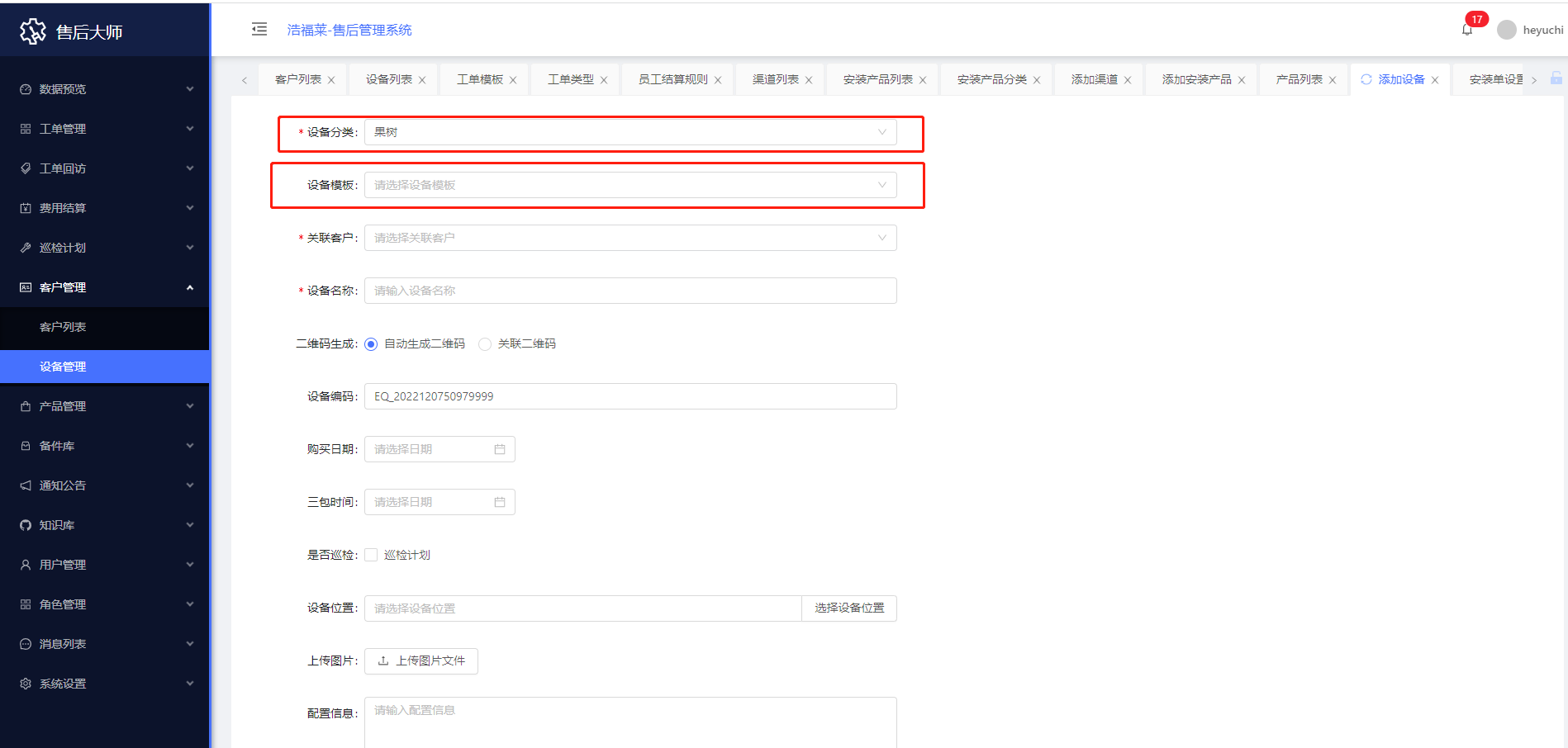Open 客户列表 in the sidebar
Image resolution: width=1568 pixels, height=748 pixels.
pos(63,327)
